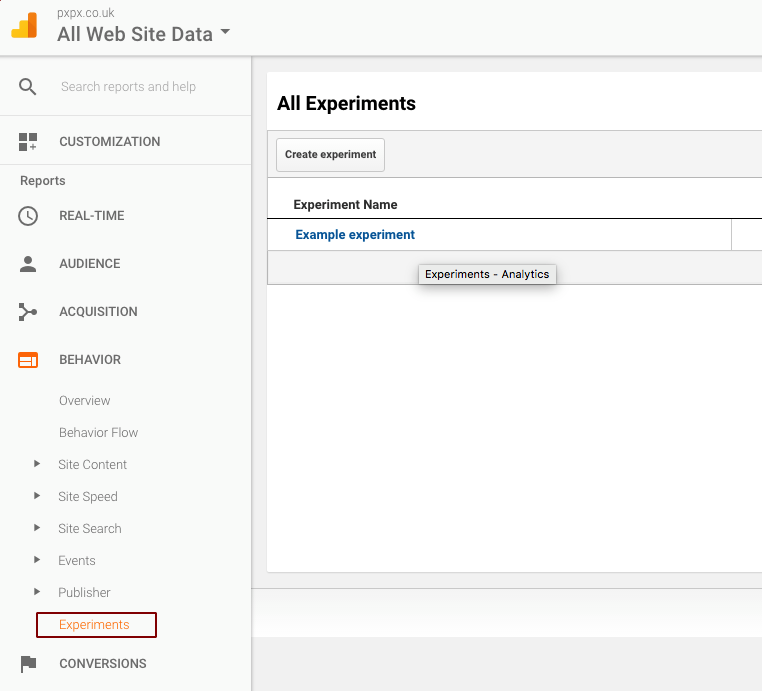Open the Behavior Flow report
The width and height of the screenshot is (762, 691).
pyautogui.click(x=99, y=433)
